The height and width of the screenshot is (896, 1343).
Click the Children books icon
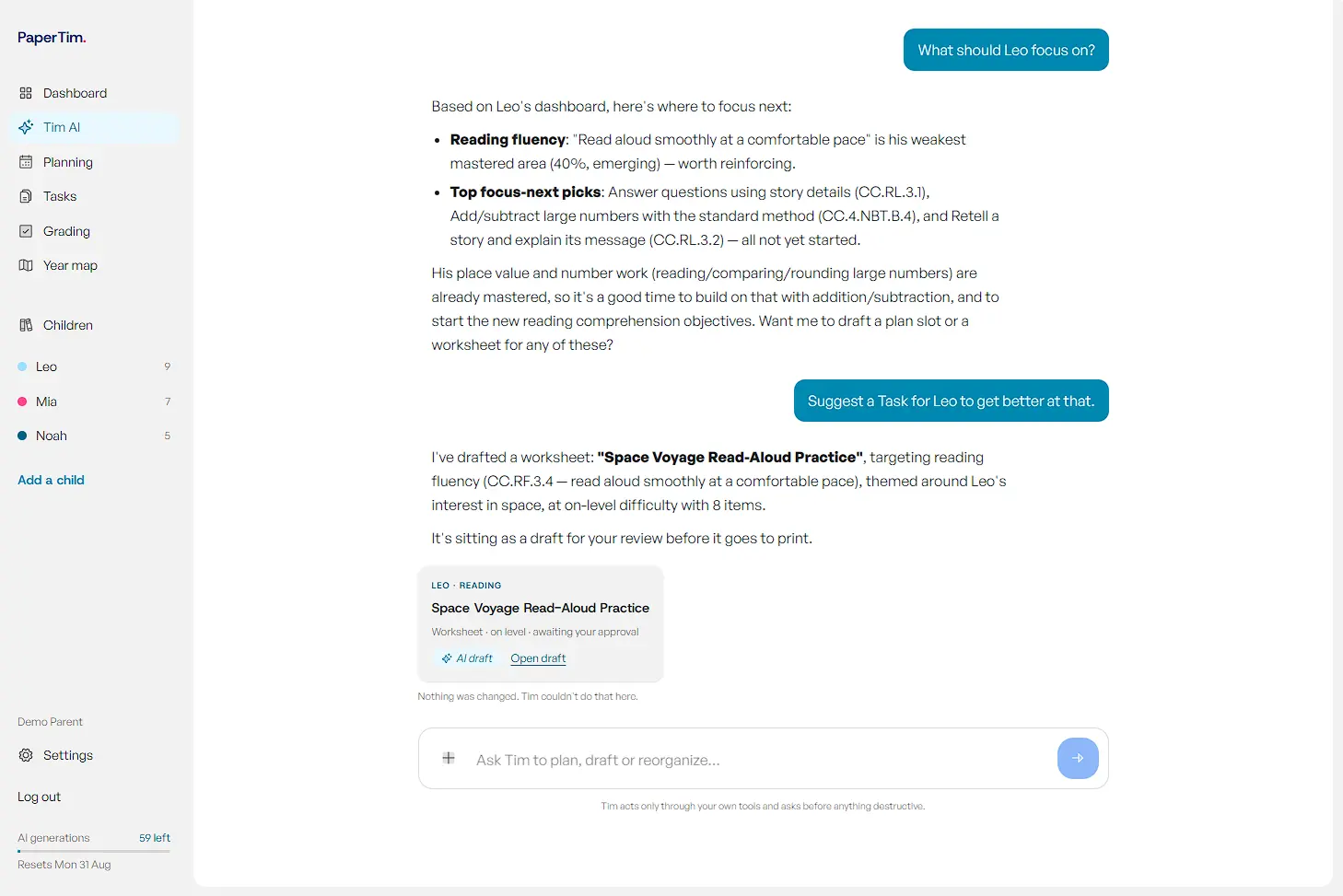pyautogui.click(x=26, y=325)
